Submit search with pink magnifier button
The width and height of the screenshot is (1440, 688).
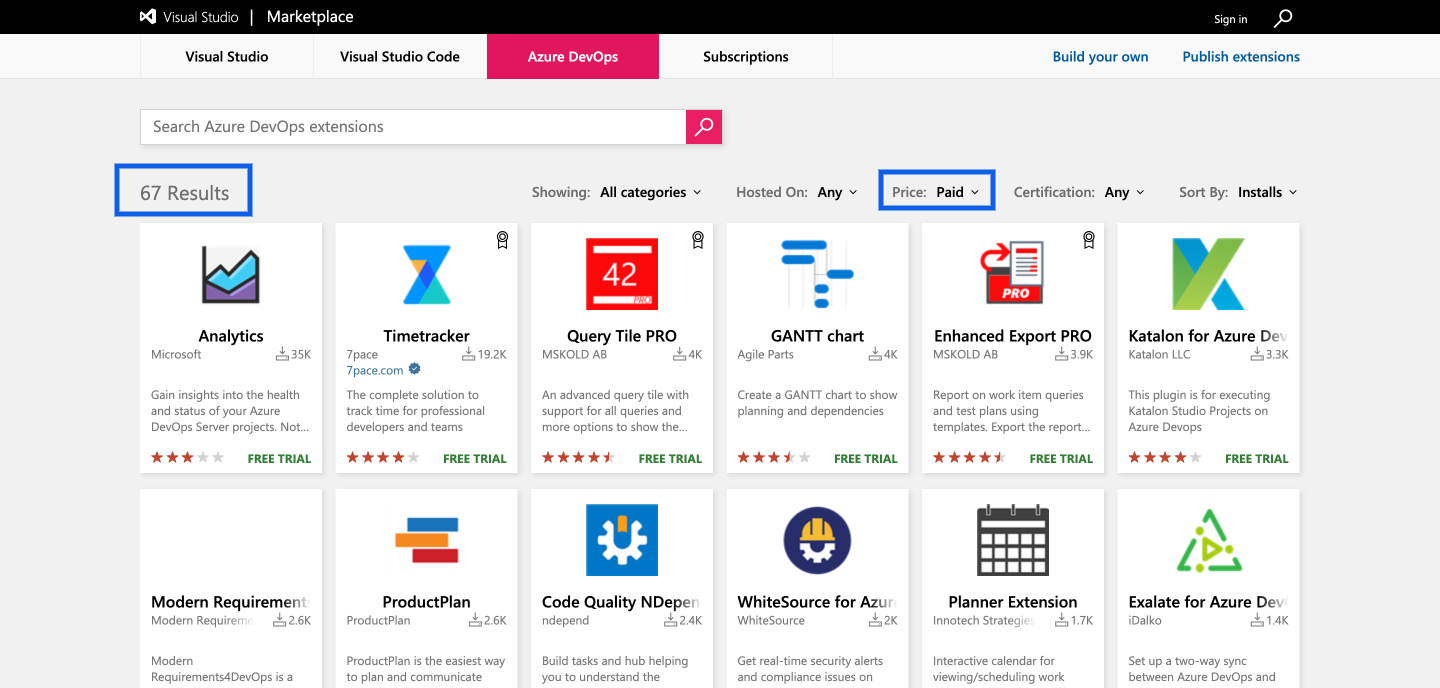pos(704,126)
